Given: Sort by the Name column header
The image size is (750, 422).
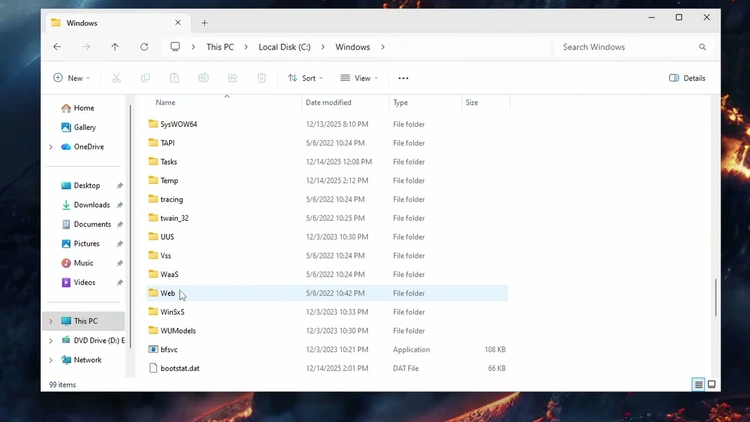Looking at the screenshot, I should [x=165, y=102].
